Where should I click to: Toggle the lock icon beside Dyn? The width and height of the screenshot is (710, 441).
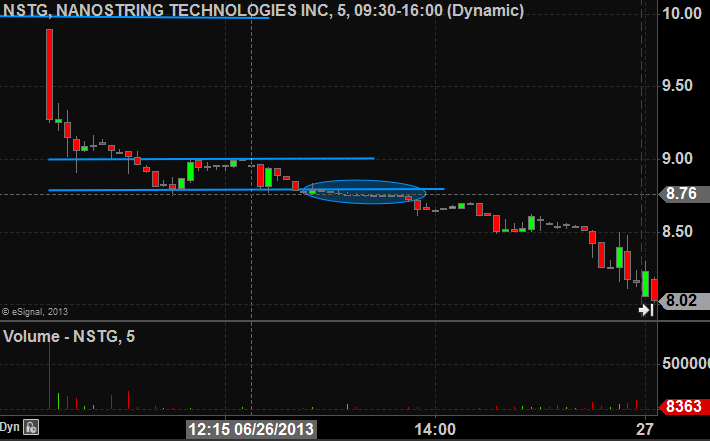(x=31, y=427)
